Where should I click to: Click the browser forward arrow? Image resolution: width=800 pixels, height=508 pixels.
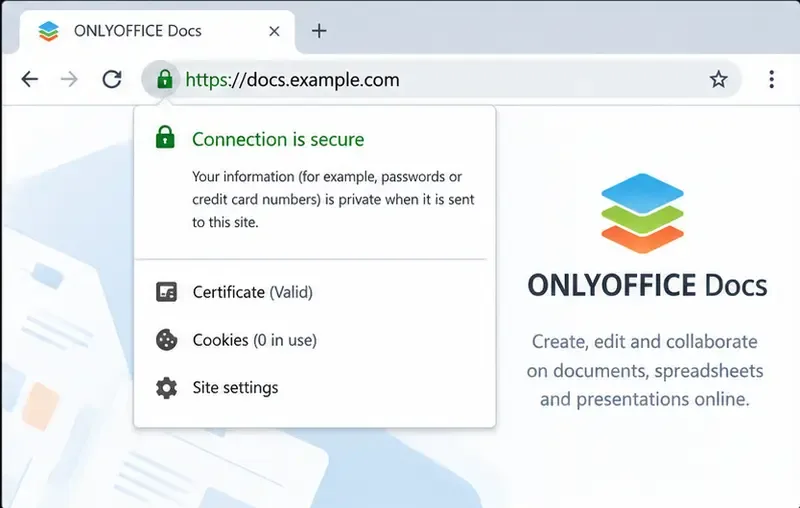pyautogui.click(x=69, y=79)
